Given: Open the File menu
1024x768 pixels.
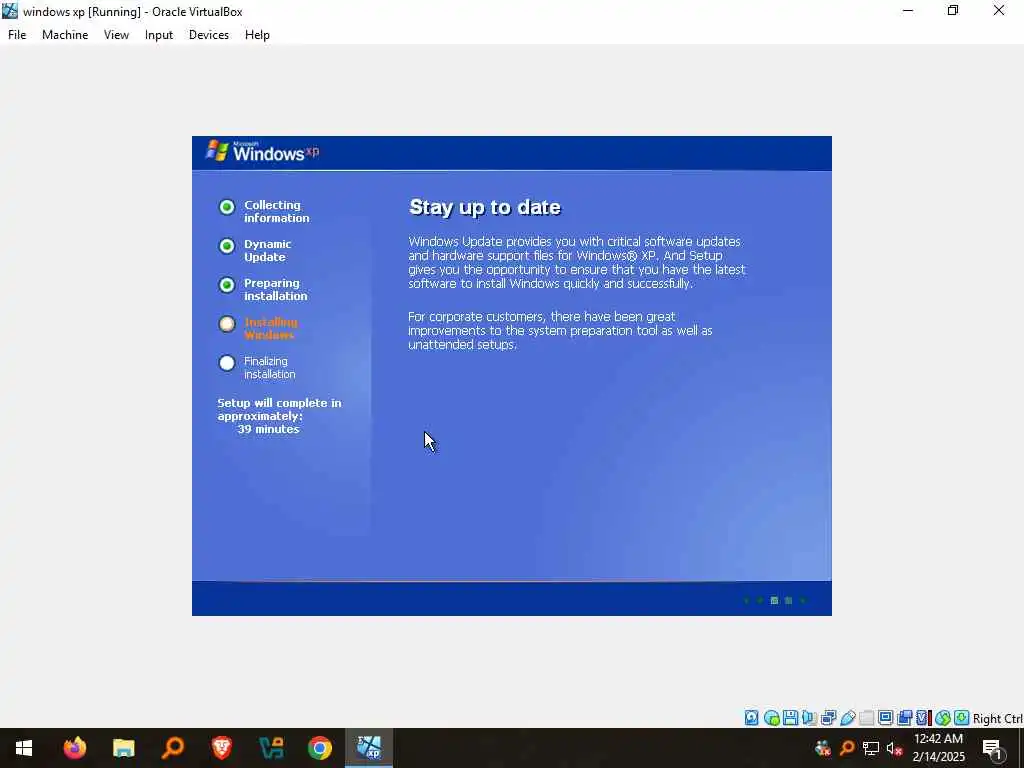Looking at the screenshot, I should [17, 35].
